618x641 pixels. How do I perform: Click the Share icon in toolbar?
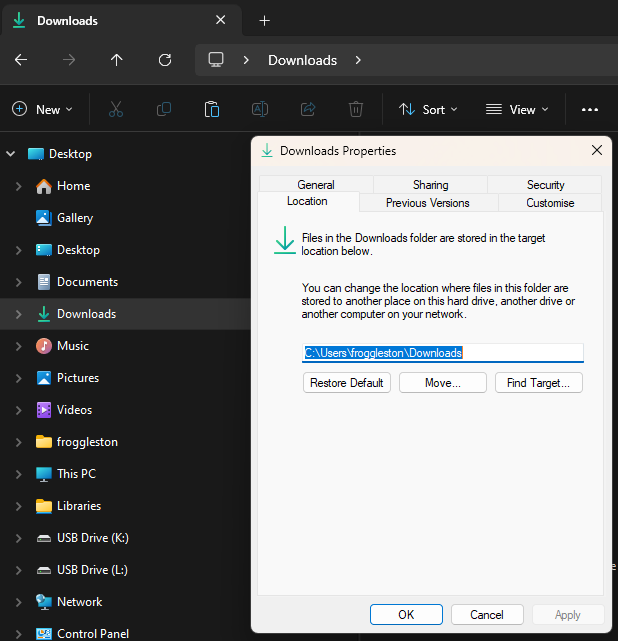(308, 109)
